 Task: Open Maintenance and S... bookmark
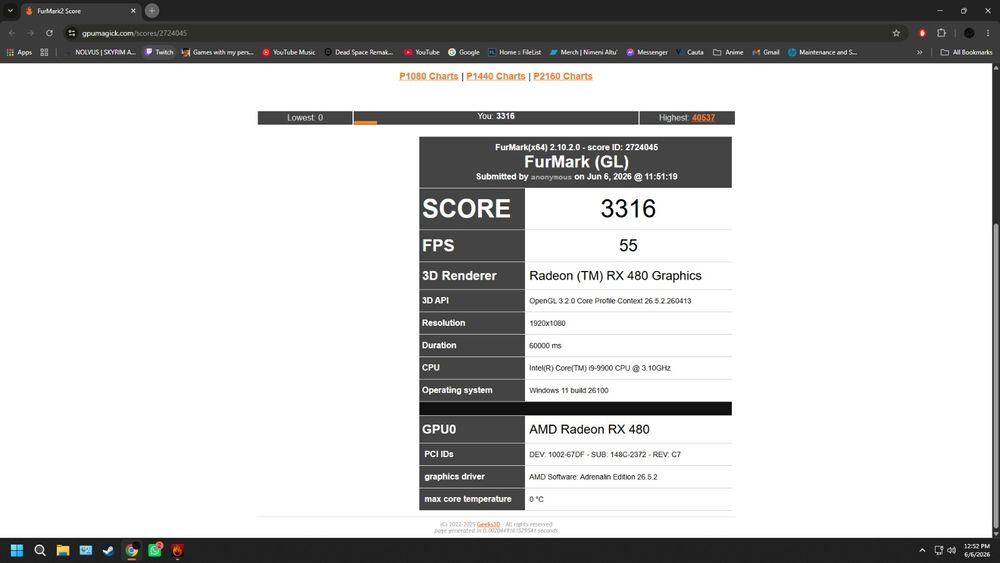tap(822, 52)
